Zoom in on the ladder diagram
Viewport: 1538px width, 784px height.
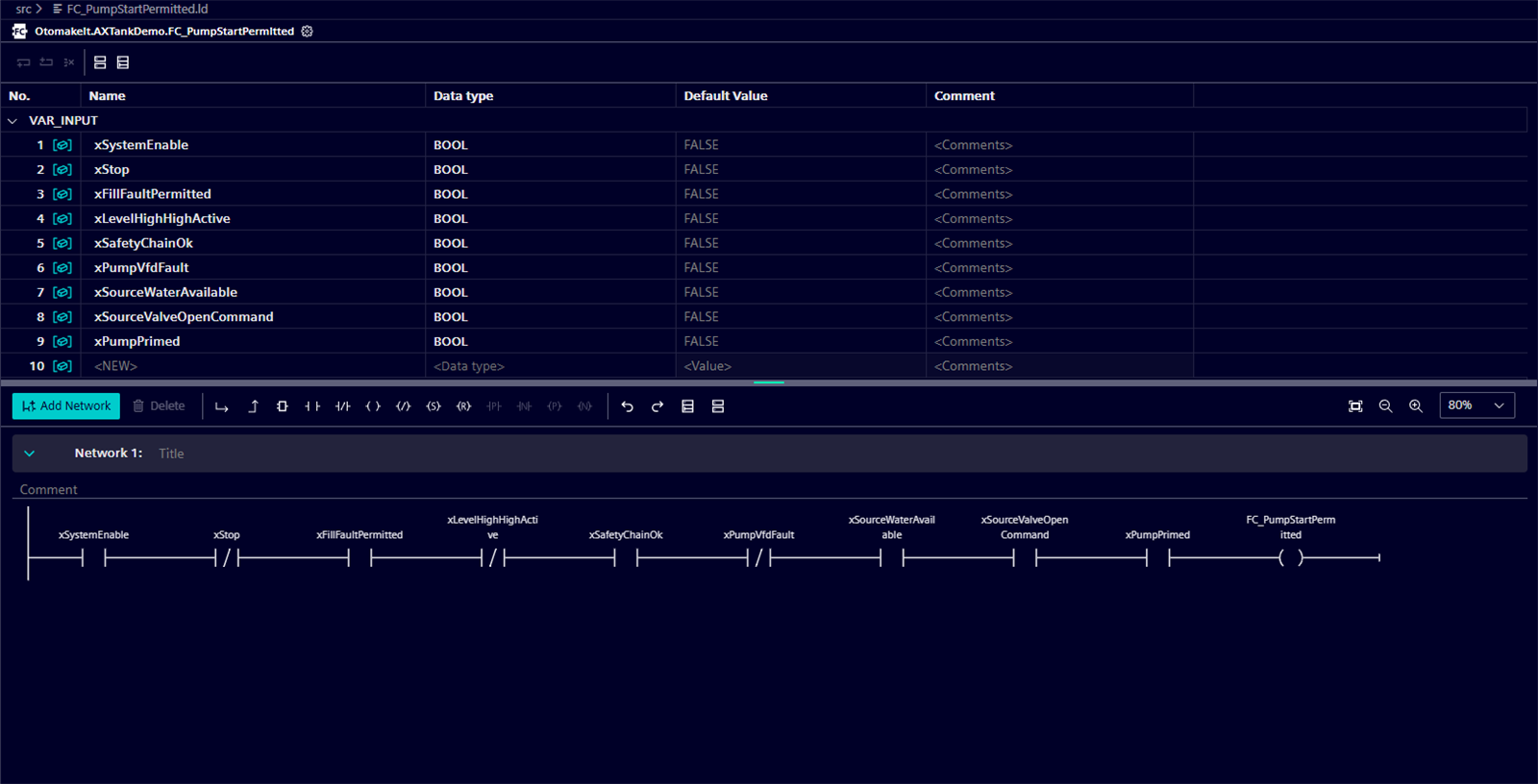[1416, 406]
